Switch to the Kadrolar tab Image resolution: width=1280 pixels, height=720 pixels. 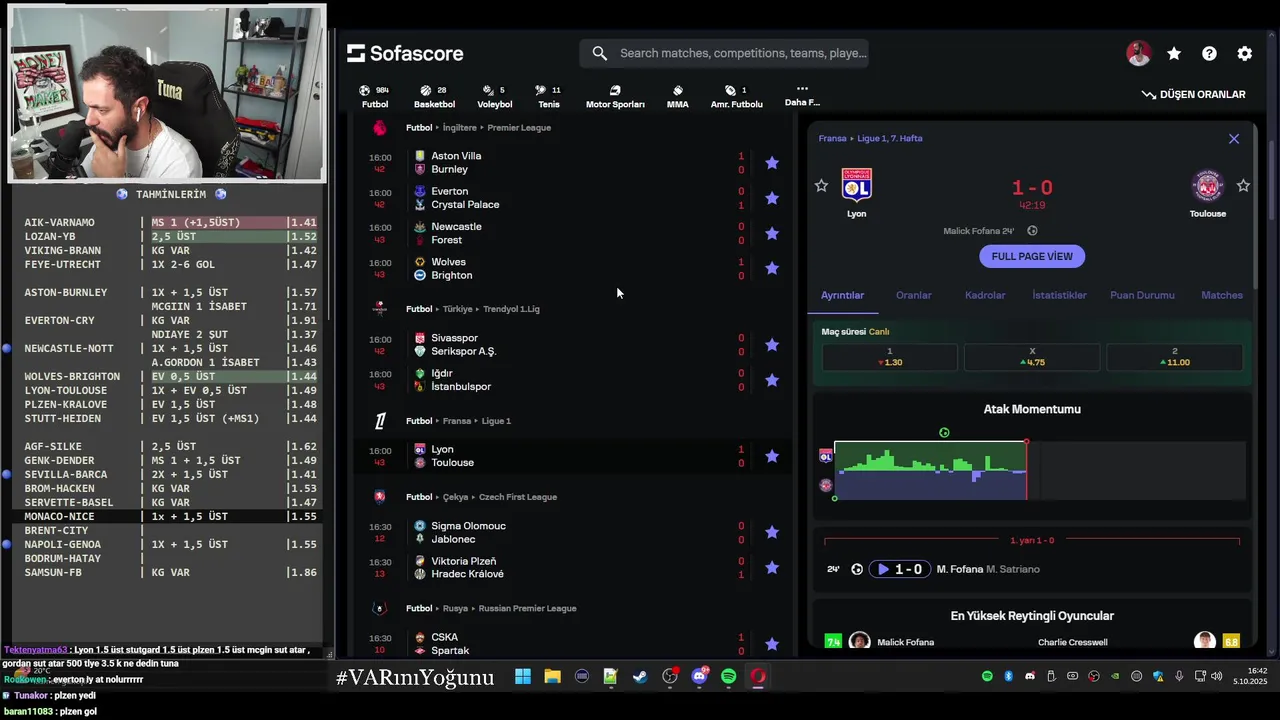(985, 295)
